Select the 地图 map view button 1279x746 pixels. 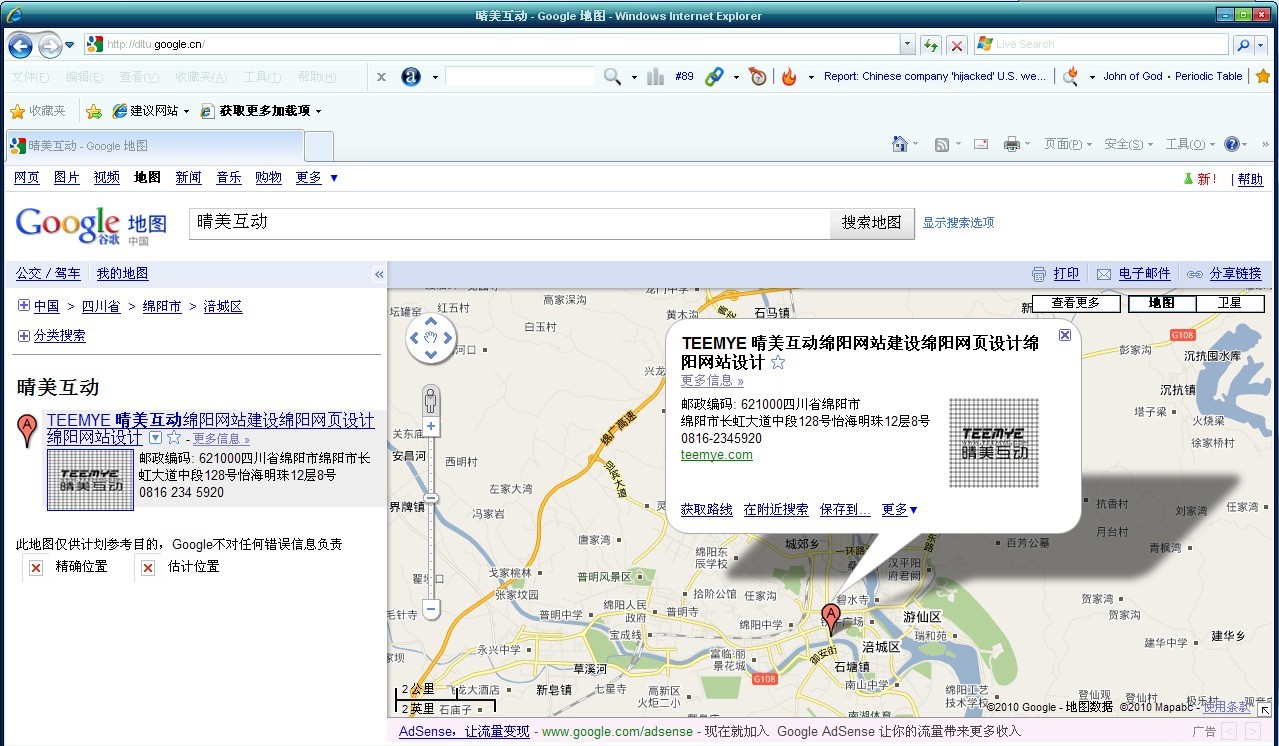(1161, 303)
